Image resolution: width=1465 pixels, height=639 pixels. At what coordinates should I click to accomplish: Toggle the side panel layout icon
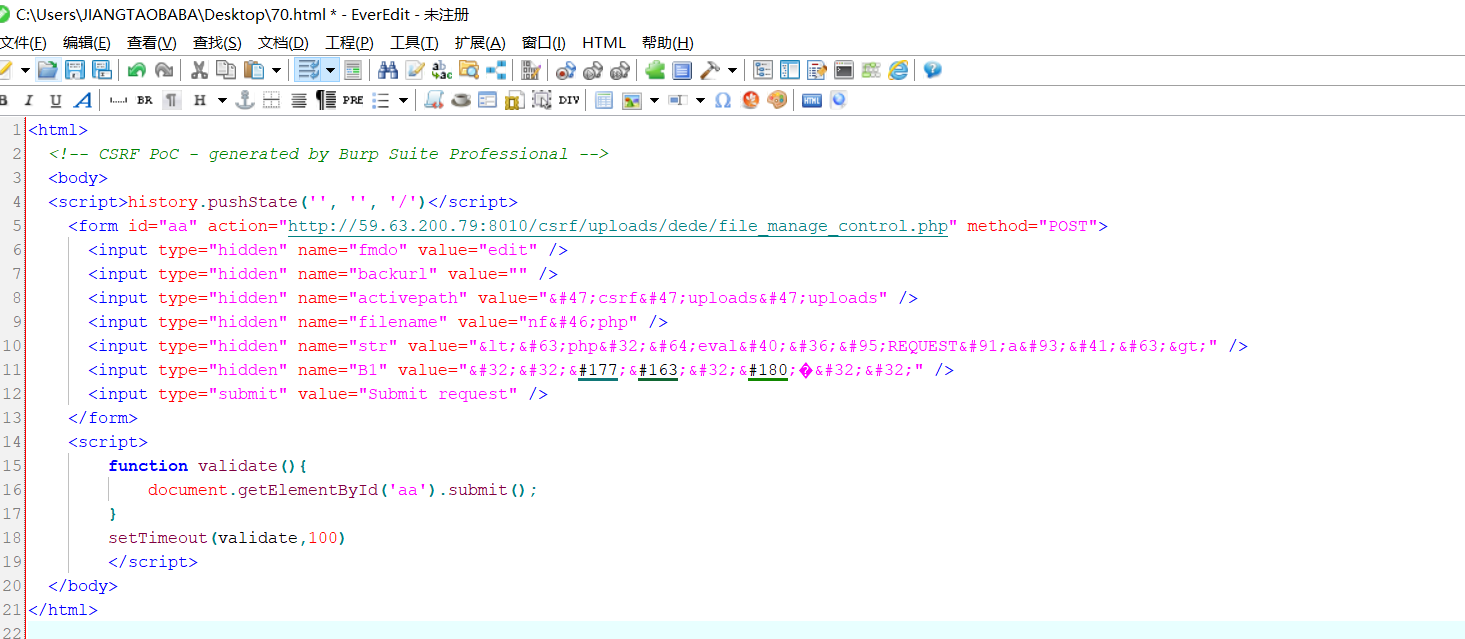pyautogui.click(x=790, y=70)
